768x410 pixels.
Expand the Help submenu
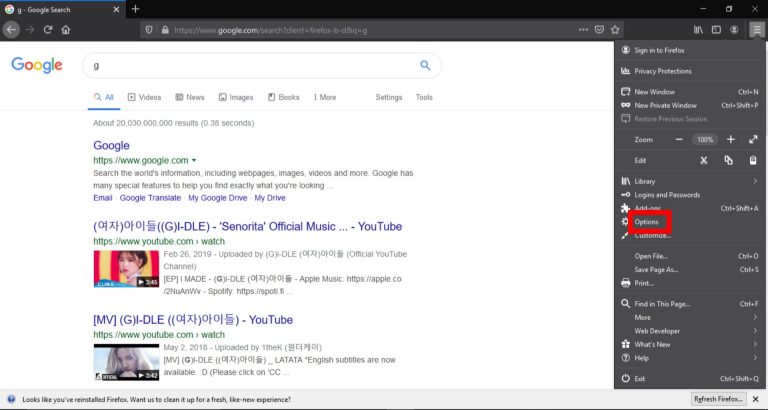[690, 358]
